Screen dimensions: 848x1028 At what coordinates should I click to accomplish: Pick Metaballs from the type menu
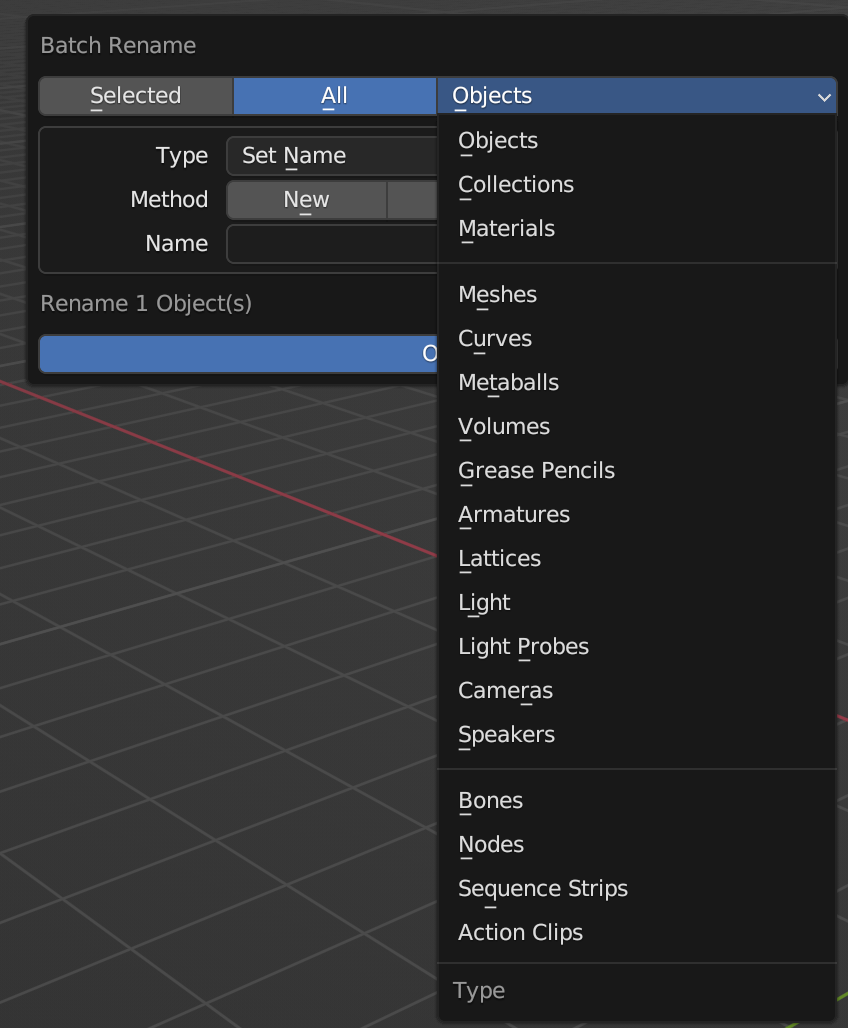pyautogui.click(x=508, y=383)
